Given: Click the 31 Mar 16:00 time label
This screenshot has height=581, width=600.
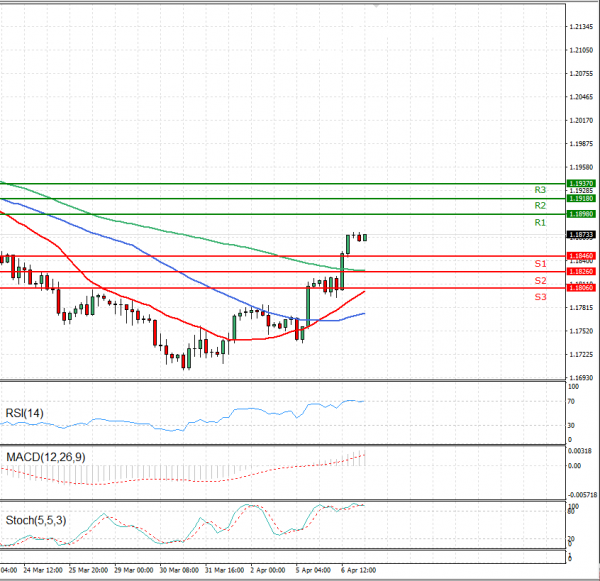Looking at the screenshot, I should coord(224,570).
